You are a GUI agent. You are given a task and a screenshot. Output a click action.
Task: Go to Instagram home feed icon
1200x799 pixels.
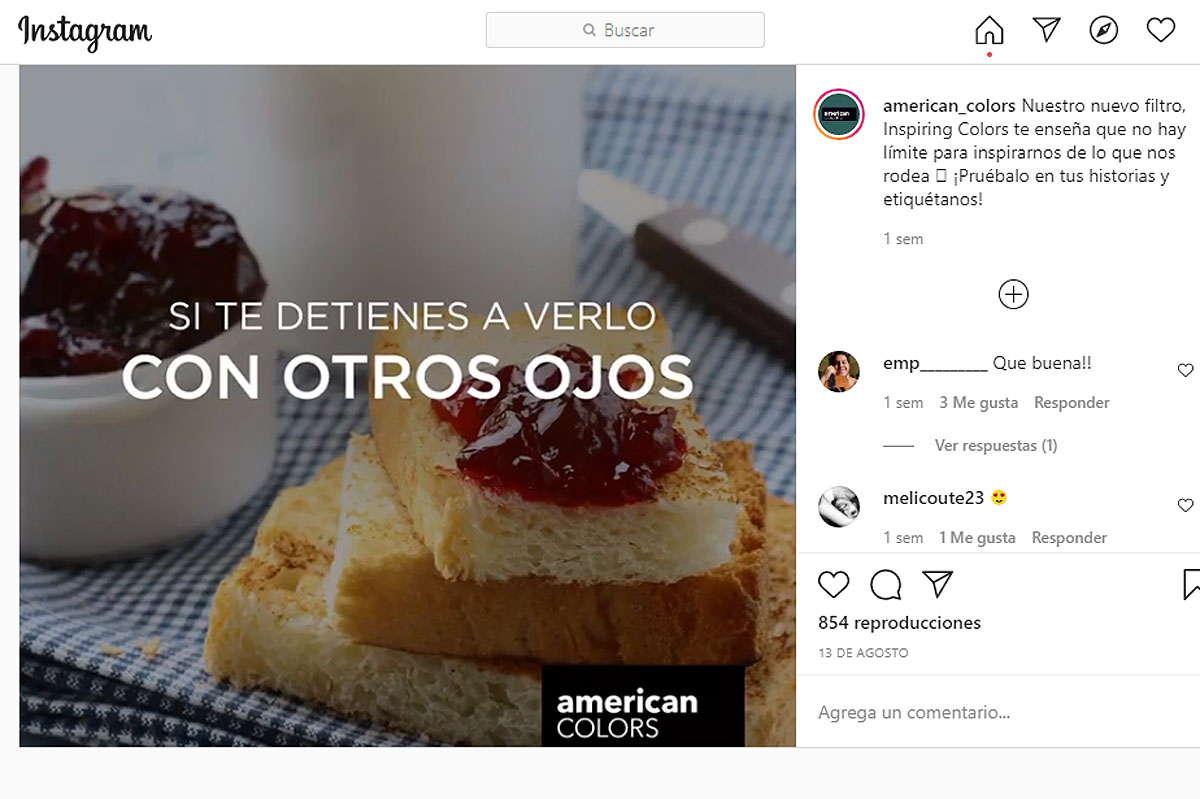coord(989,30)
